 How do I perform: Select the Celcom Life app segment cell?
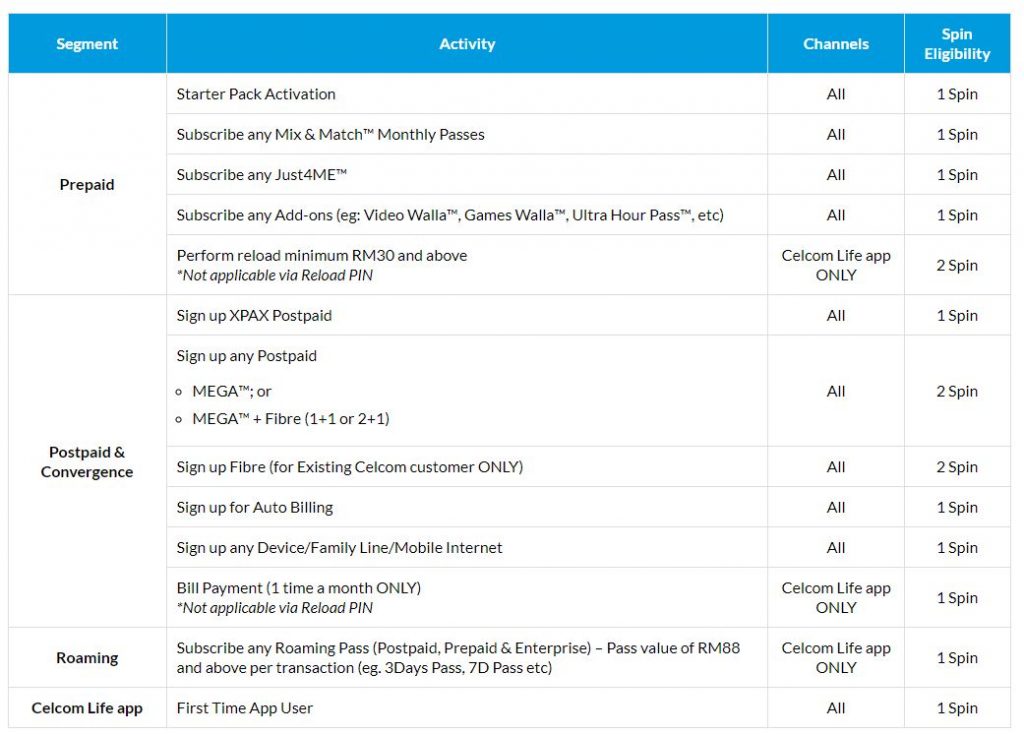(x=87, y=708)
